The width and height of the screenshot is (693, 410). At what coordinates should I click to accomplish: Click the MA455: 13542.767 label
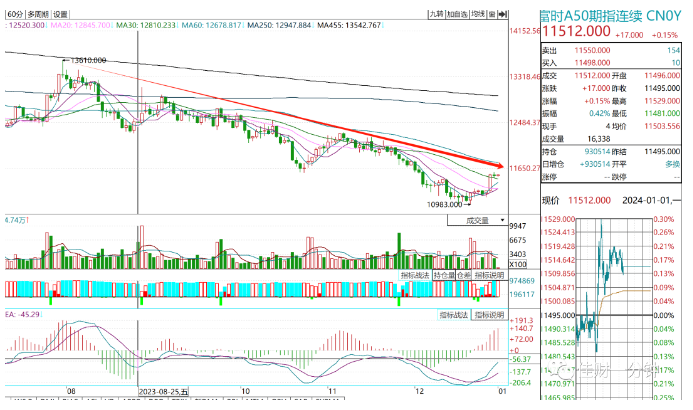pyautogui.click(x=349, y=25)
